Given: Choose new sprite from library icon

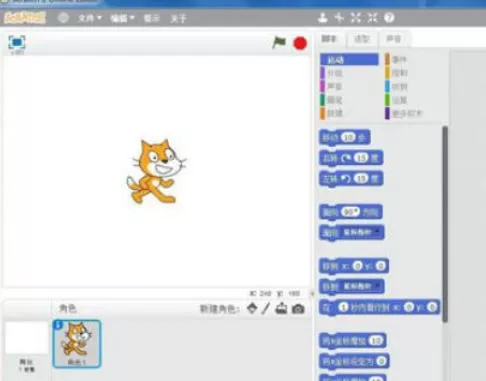Looking at the screenshot, I should 252,308.
